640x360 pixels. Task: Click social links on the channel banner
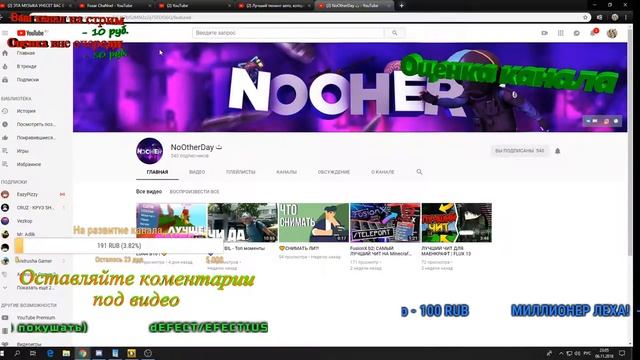603,121
